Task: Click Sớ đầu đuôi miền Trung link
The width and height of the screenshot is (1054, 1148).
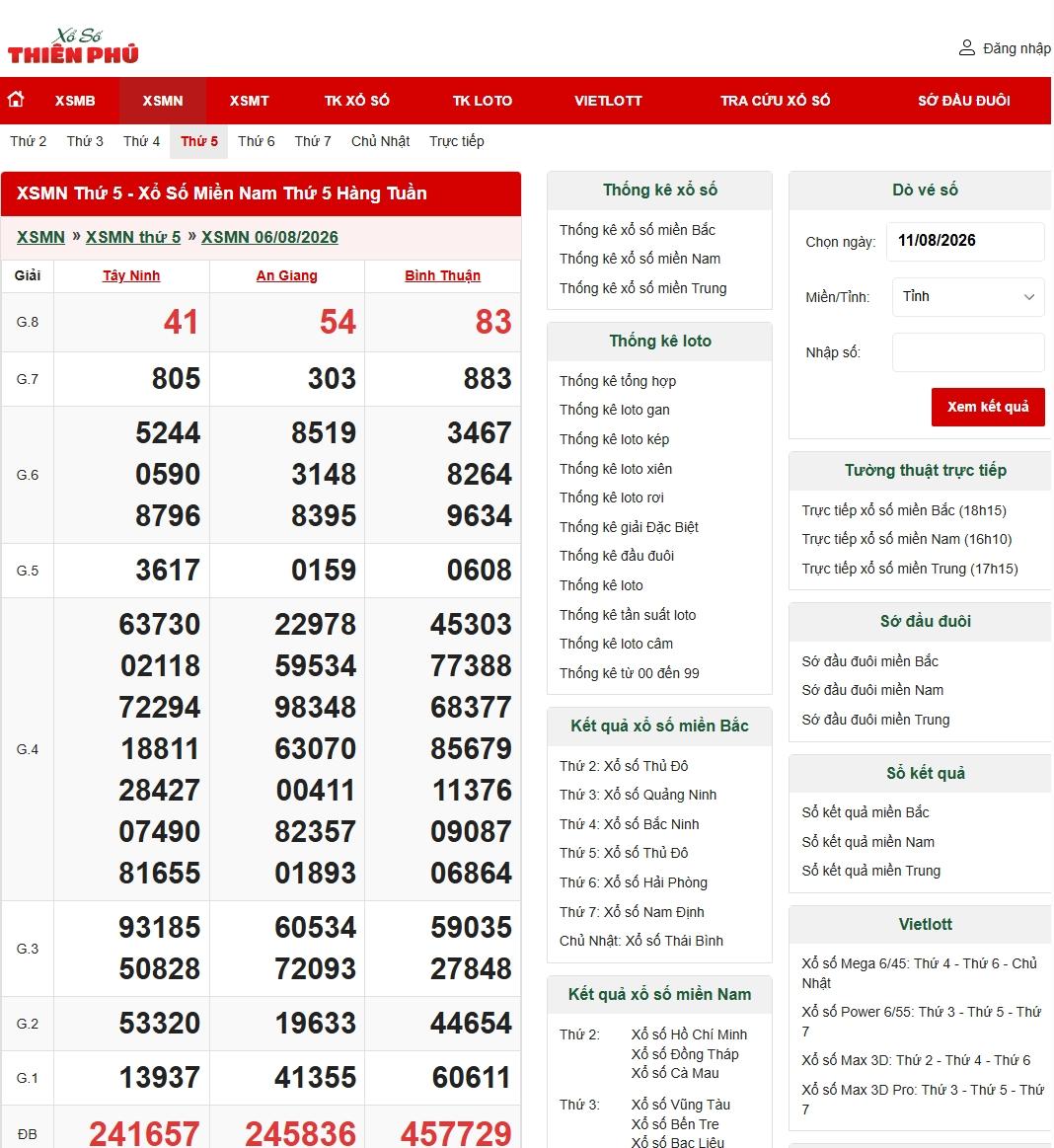Action: [875, 720]
